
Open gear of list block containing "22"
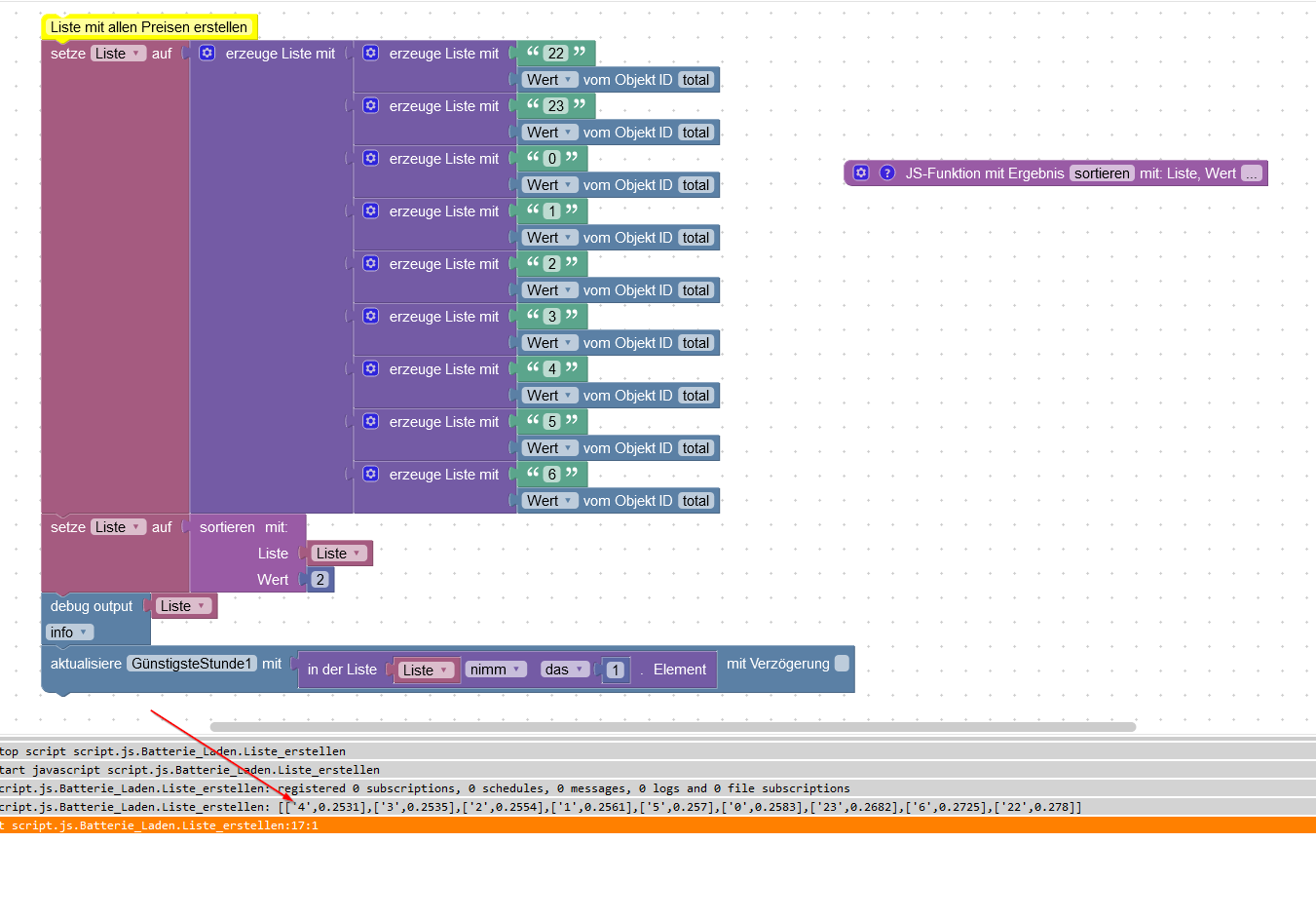371,53
